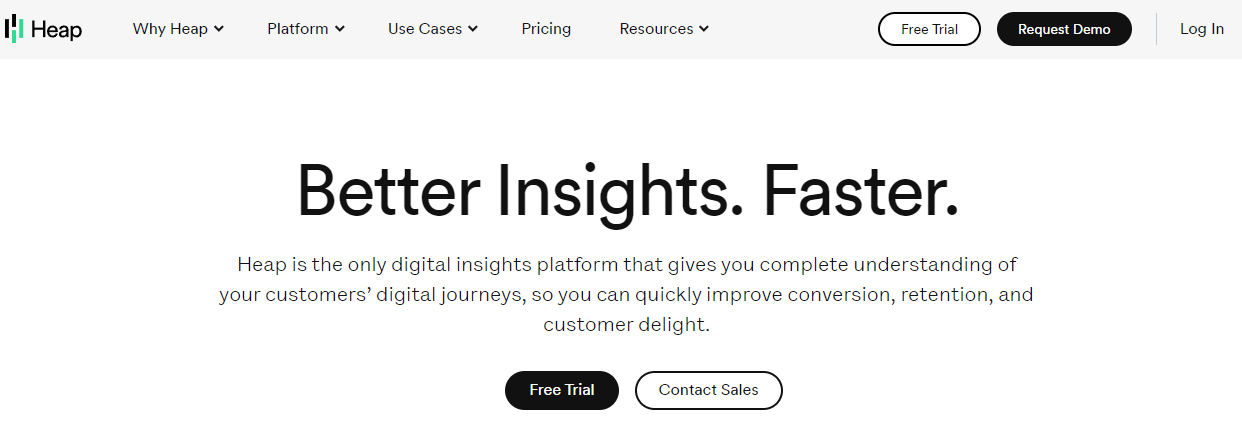Click the Platform dropdown arrow
1242x434 pixels.
pos(340,29)
